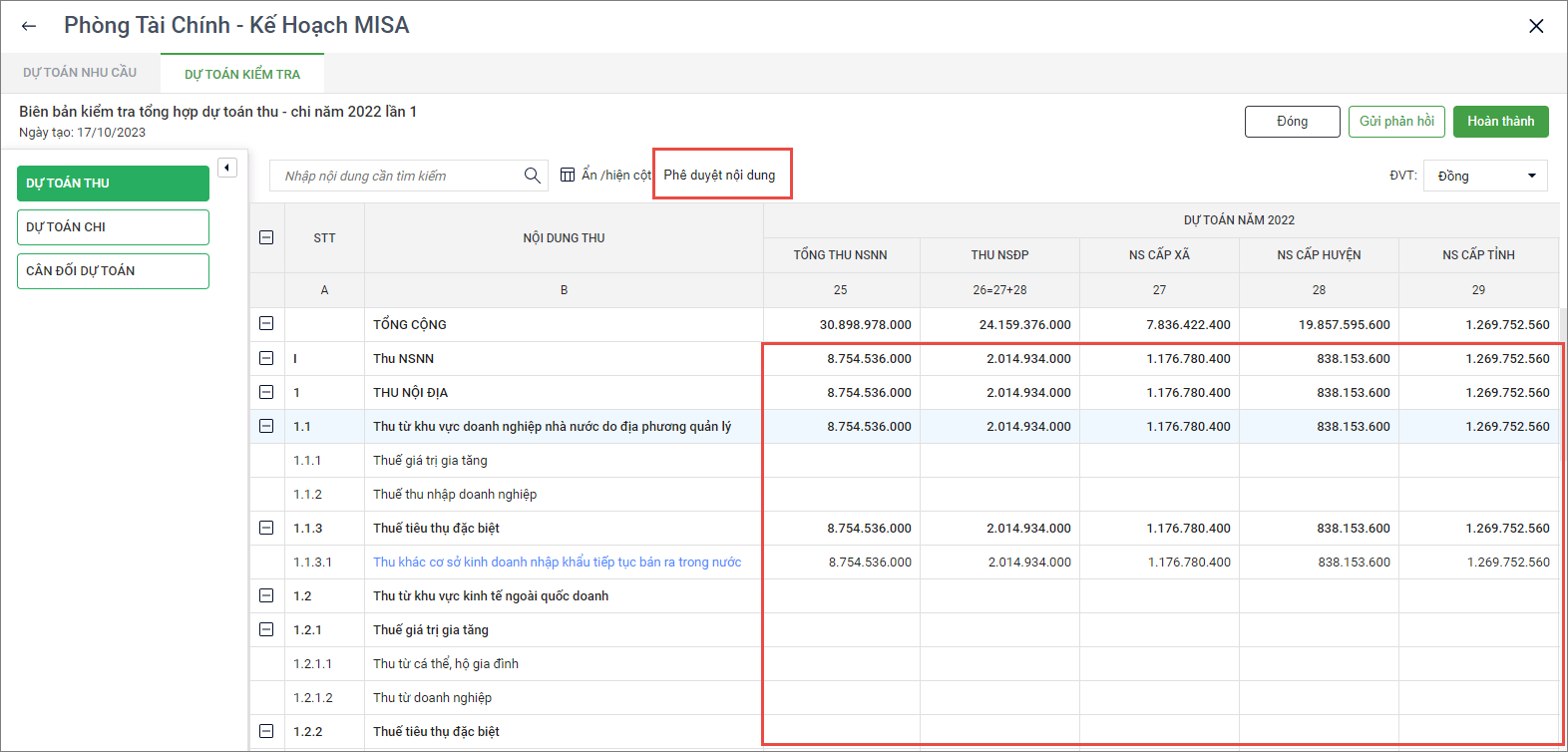Viewport: 1568px width, 752px height.
Task: Collapse the THU NỘI ĐỊA row
Action: 266,392
